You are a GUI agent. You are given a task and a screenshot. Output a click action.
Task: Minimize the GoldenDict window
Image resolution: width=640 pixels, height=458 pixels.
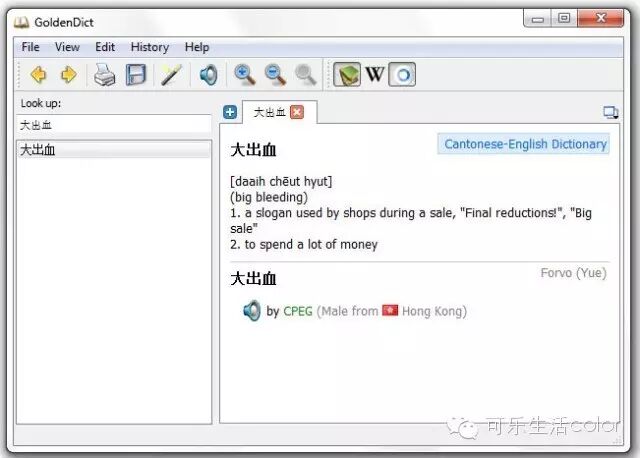[x=538, y=19]
